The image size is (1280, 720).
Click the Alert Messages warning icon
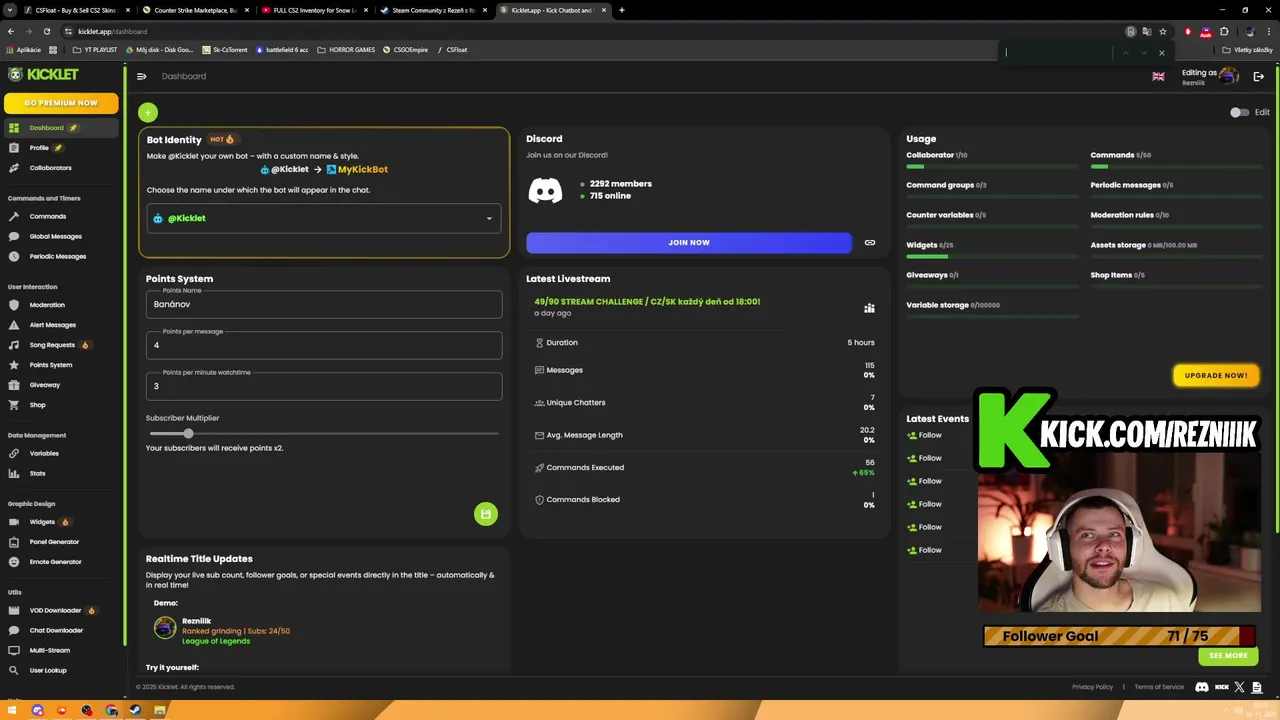click(14, 325)
